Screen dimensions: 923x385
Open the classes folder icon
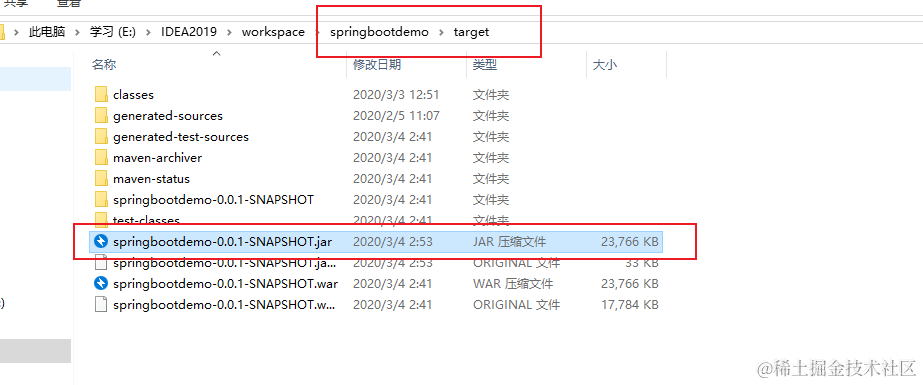101,94
